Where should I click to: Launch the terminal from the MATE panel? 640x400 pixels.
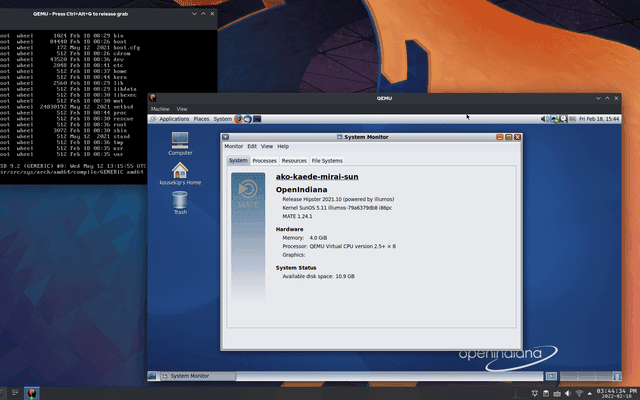click(257, 119)
